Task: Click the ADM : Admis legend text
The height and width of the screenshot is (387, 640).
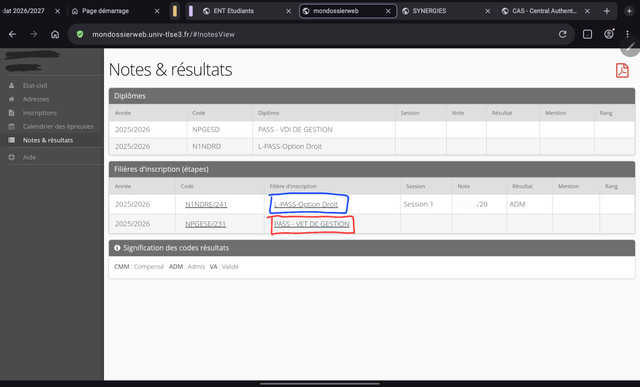Action: click(x=187, y=267)
